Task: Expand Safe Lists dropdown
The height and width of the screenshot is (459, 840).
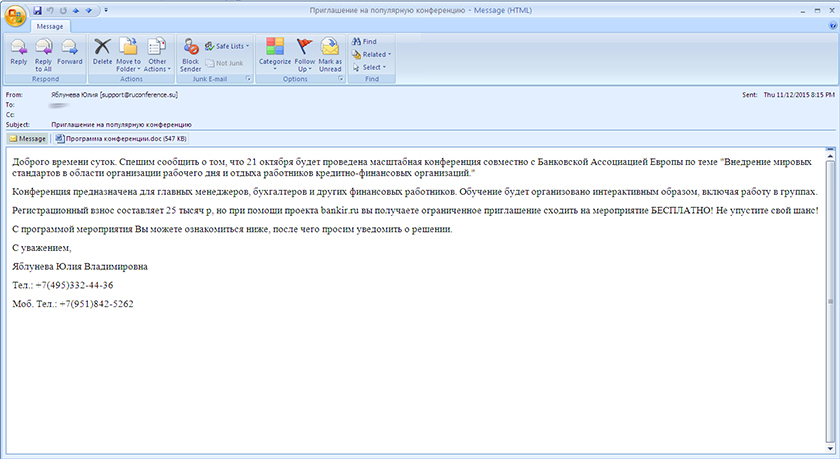Action: tap(227, 46)
